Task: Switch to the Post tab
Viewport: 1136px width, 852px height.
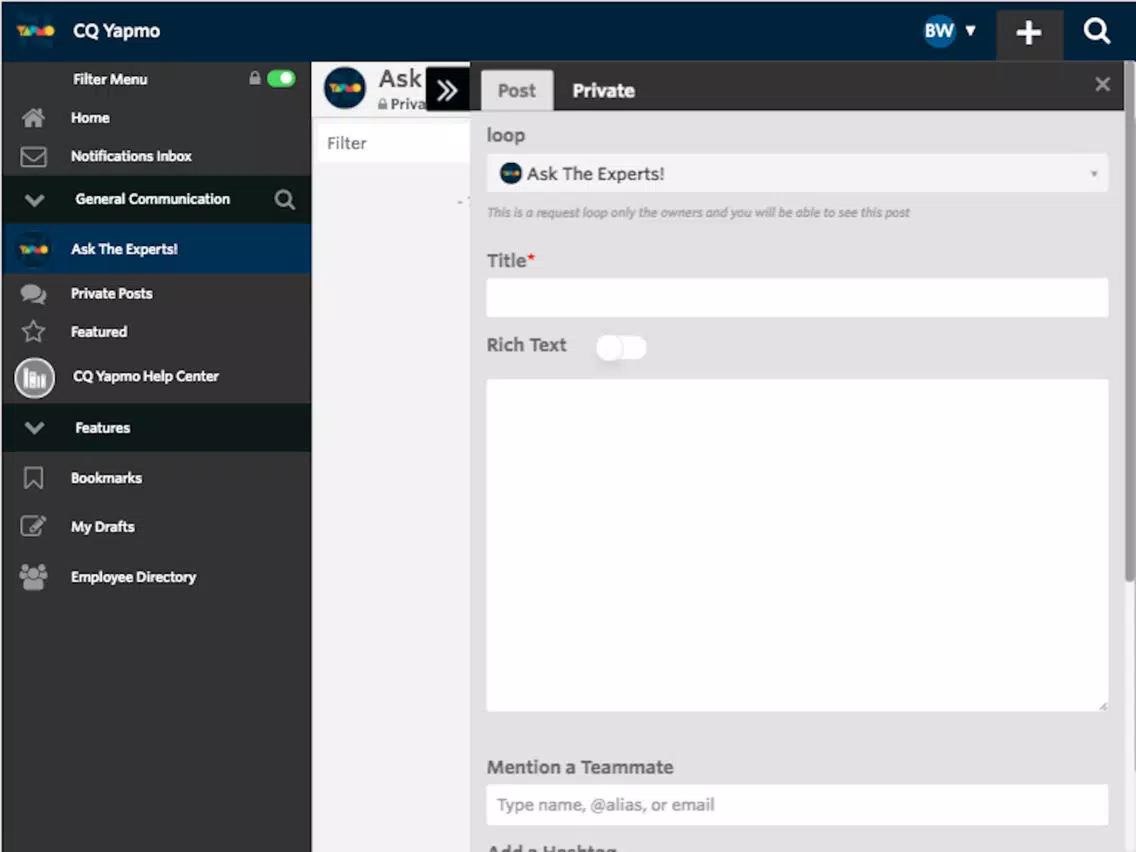Action: coord(517,91)
